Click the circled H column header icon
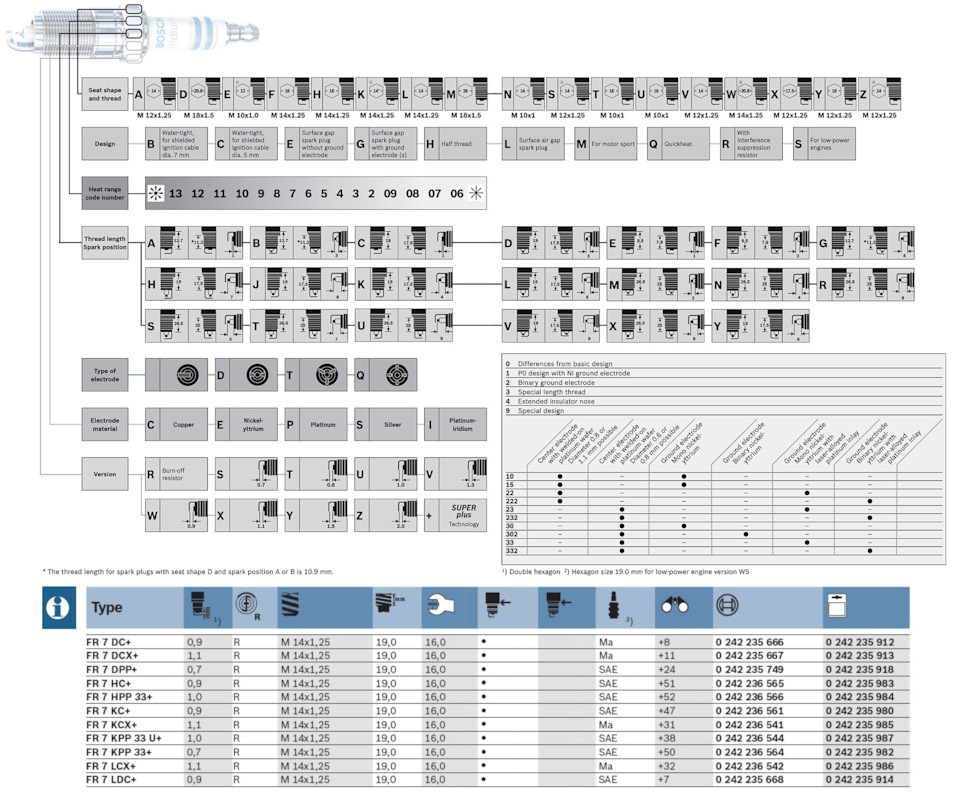The height and width of the screenshot is (800, 960). click(x=727, y=605)
